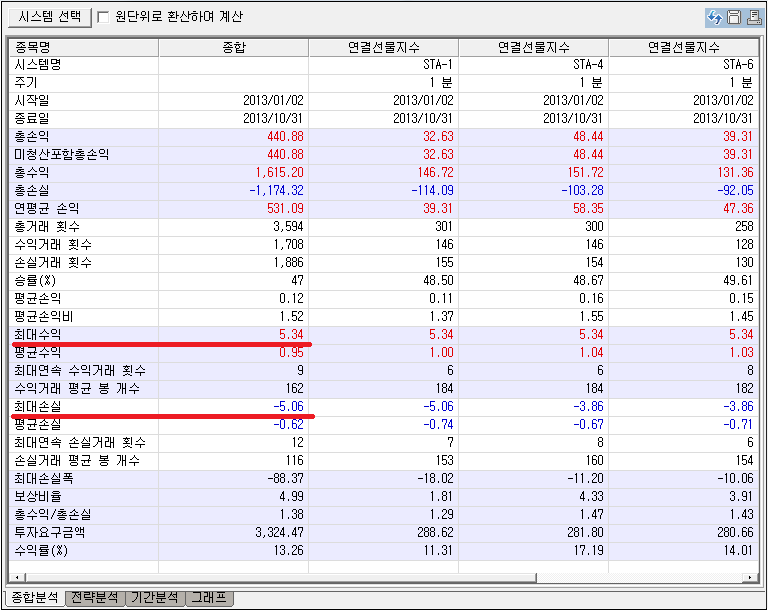The image size is (768, 611).
Task: Click the print report icon
Action: 751,17
